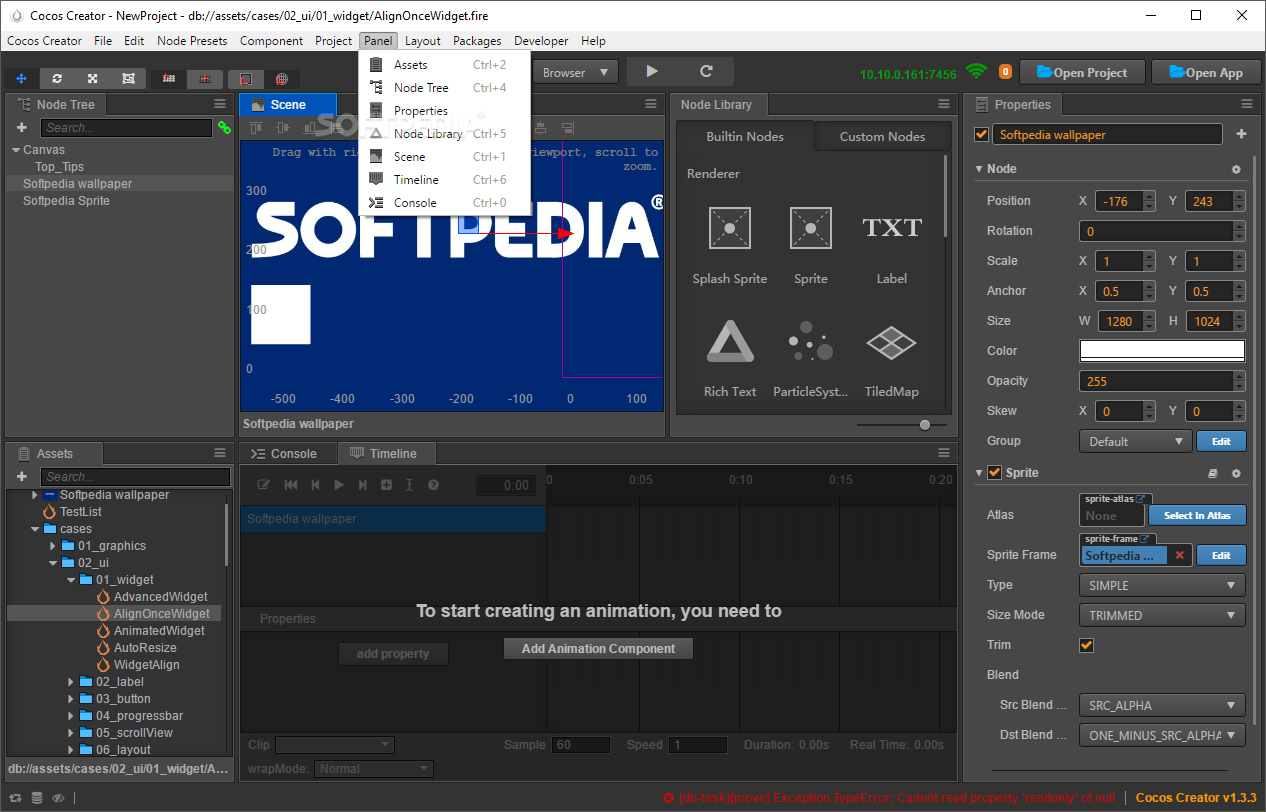1266x812 pixels.
Task: Open the Size Mode TRIMMED dropdown
Action: click(x=1162, y=615)
